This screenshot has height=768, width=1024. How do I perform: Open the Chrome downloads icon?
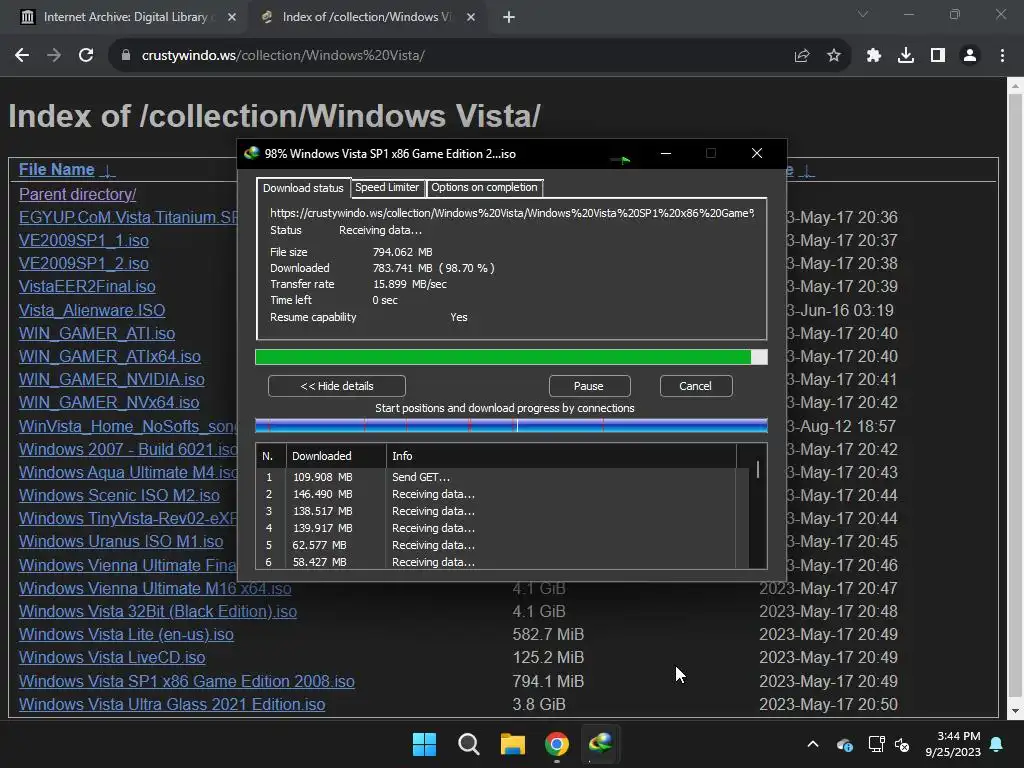pos(906,56)
